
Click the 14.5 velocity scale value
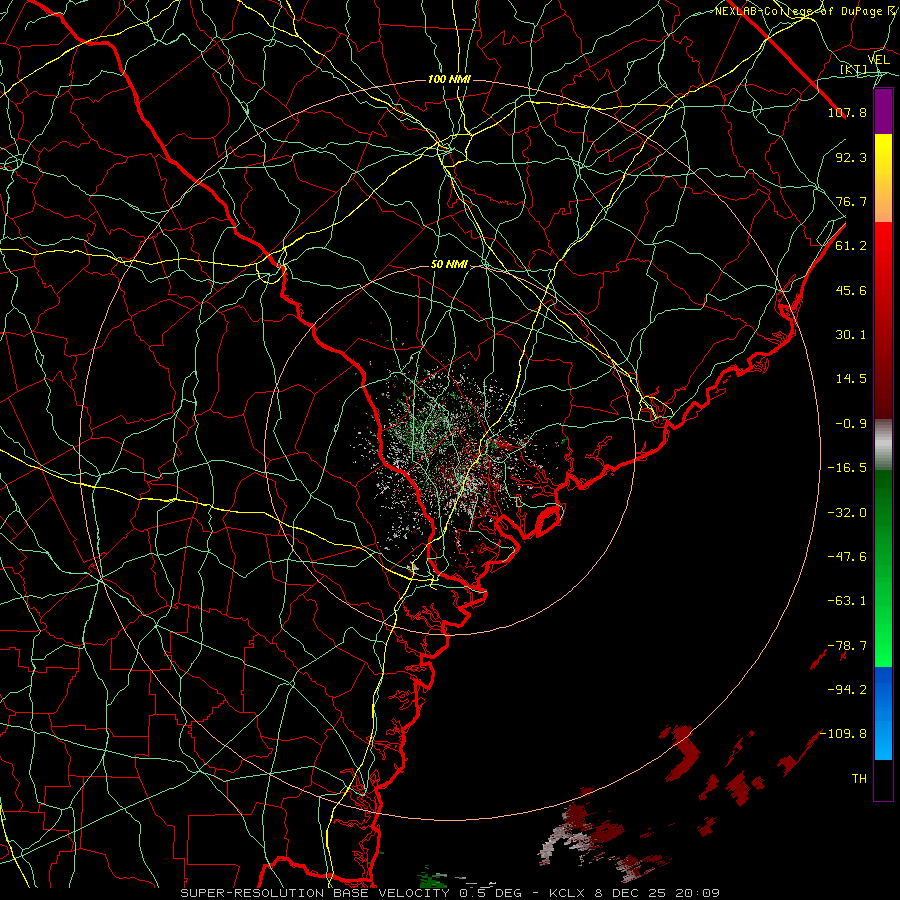tap(851, 379)
